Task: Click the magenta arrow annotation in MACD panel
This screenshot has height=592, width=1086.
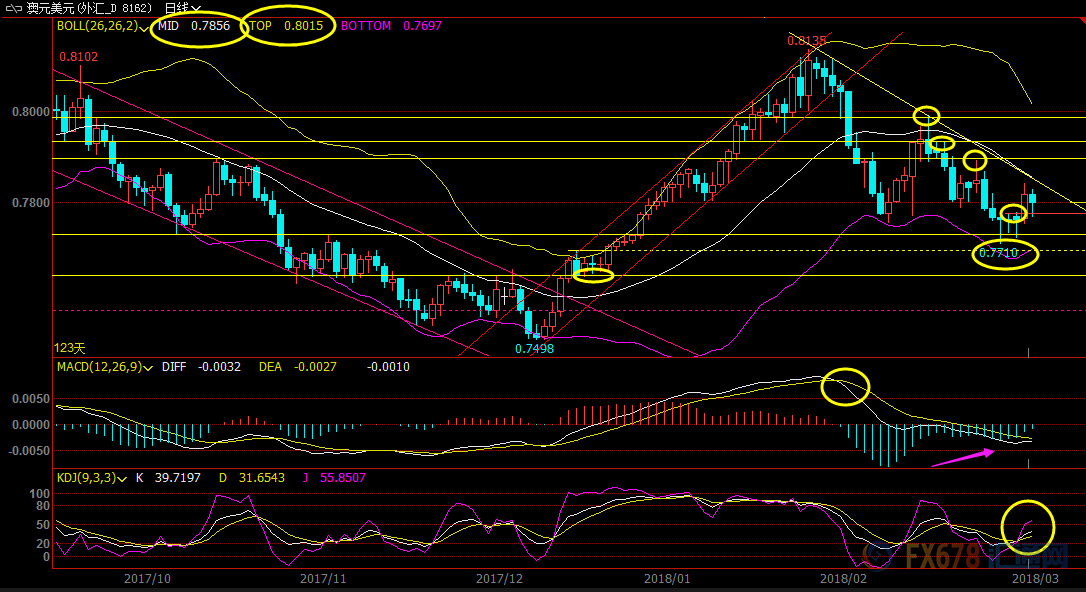Action: tap(962, 457)
